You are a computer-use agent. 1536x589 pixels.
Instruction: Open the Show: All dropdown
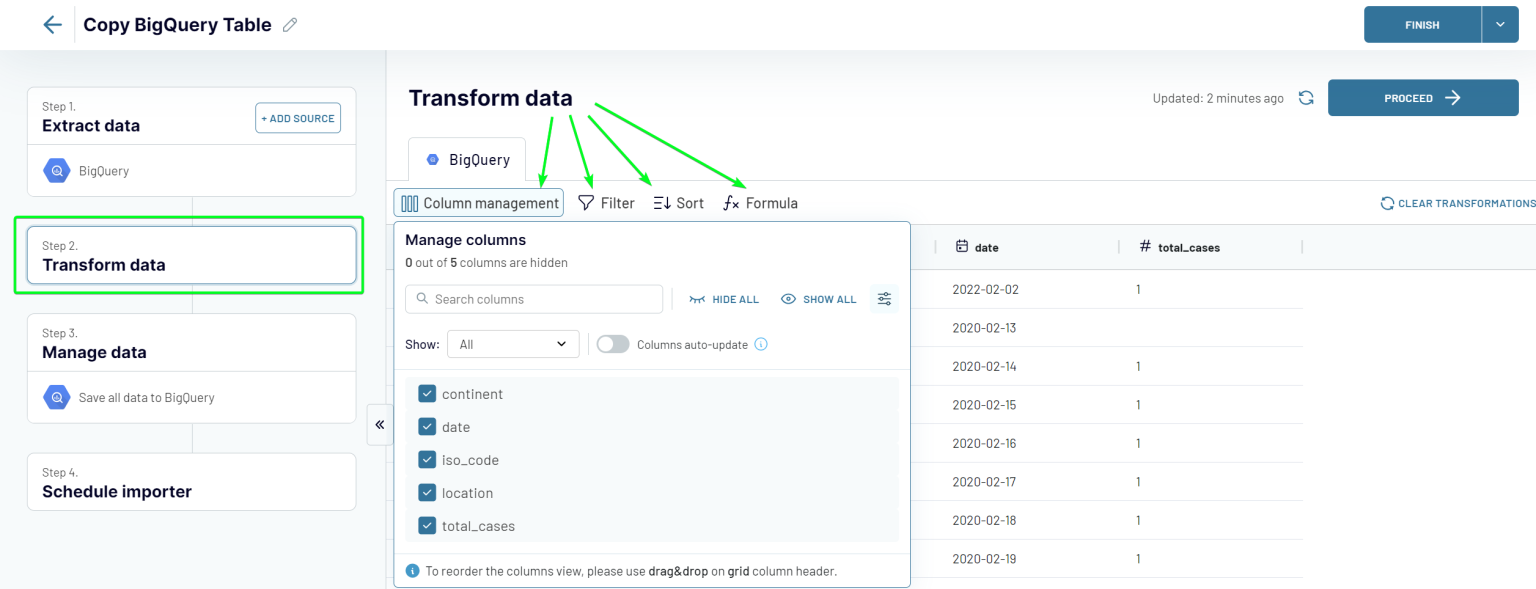[x=513, y=343]
